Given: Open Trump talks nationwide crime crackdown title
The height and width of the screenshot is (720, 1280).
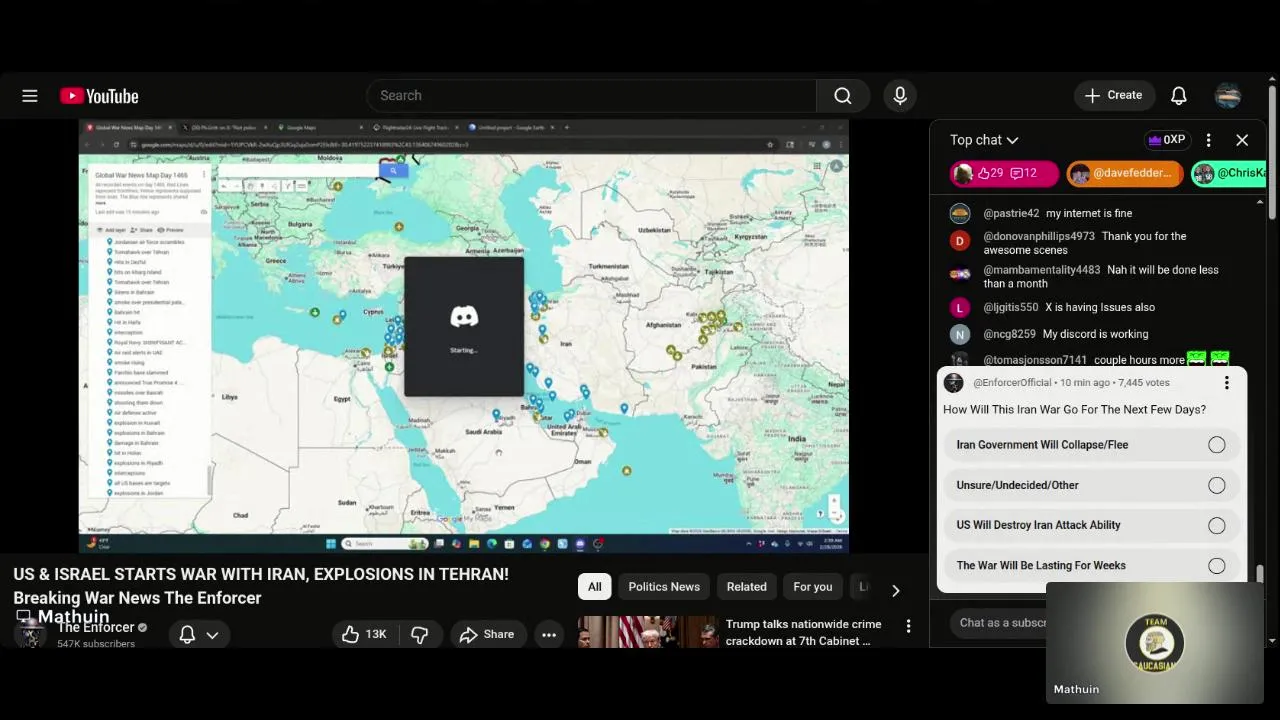Looking at the screenshot, I should pyautogui.click(x=804, y=632).
